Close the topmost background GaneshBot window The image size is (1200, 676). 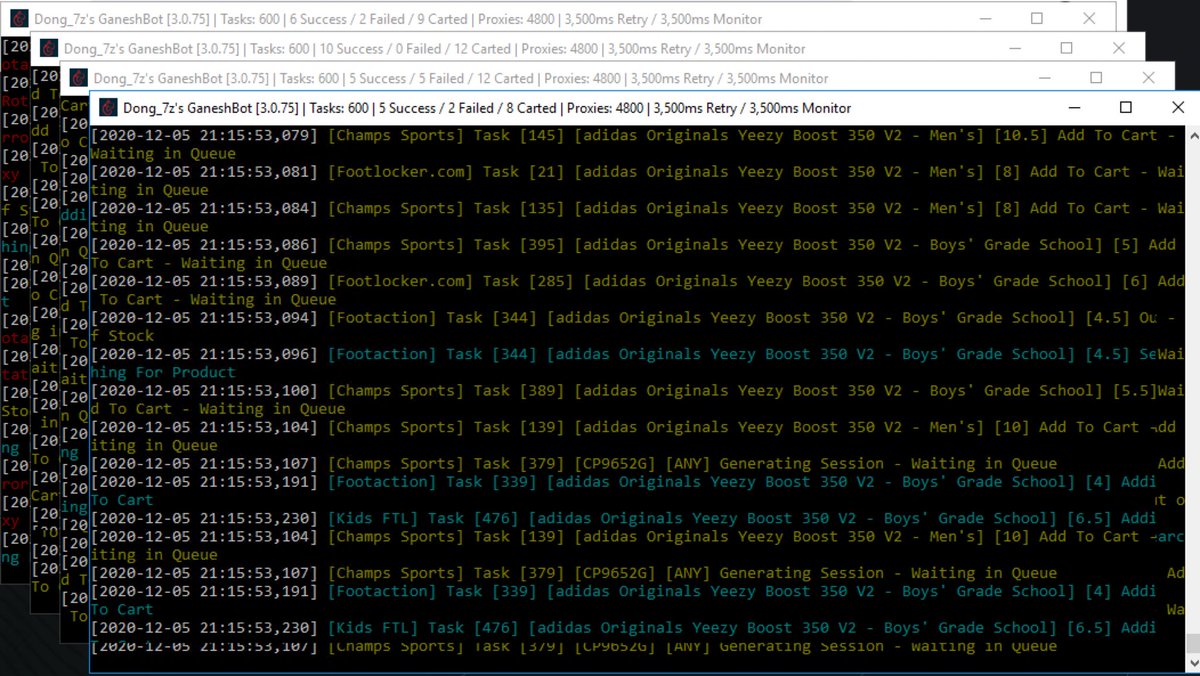[x=1091, y=18]
